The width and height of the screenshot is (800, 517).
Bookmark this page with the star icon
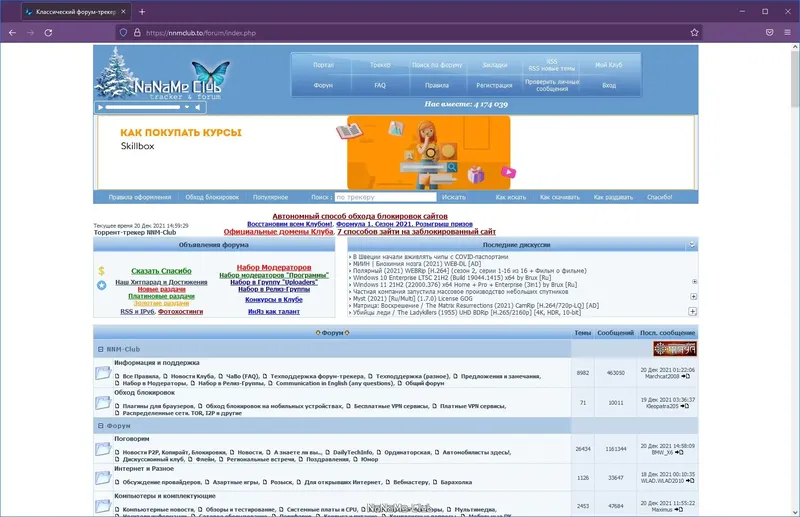click(694, 33)
